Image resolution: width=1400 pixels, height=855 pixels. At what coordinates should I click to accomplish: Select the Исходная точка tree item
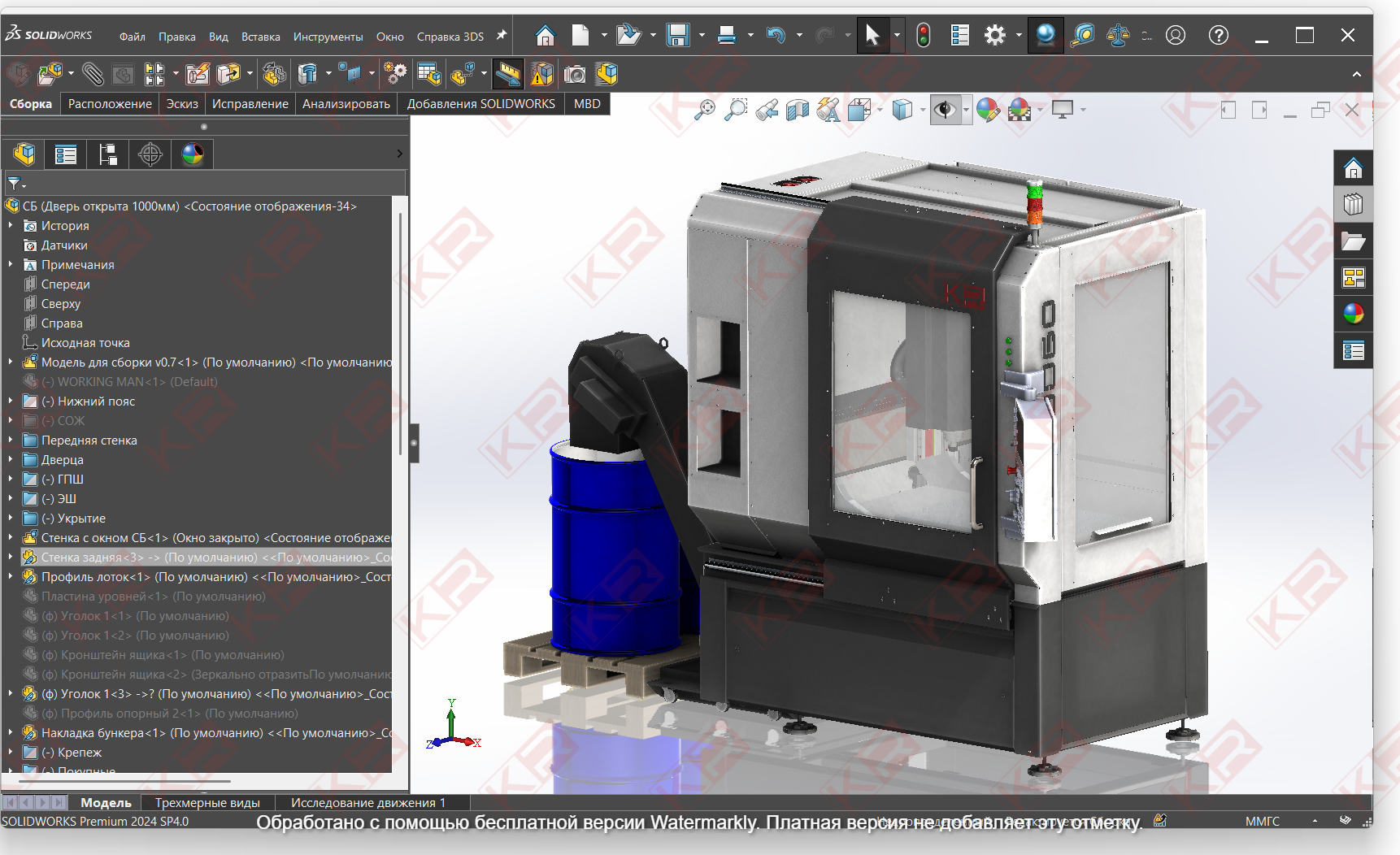85,343
